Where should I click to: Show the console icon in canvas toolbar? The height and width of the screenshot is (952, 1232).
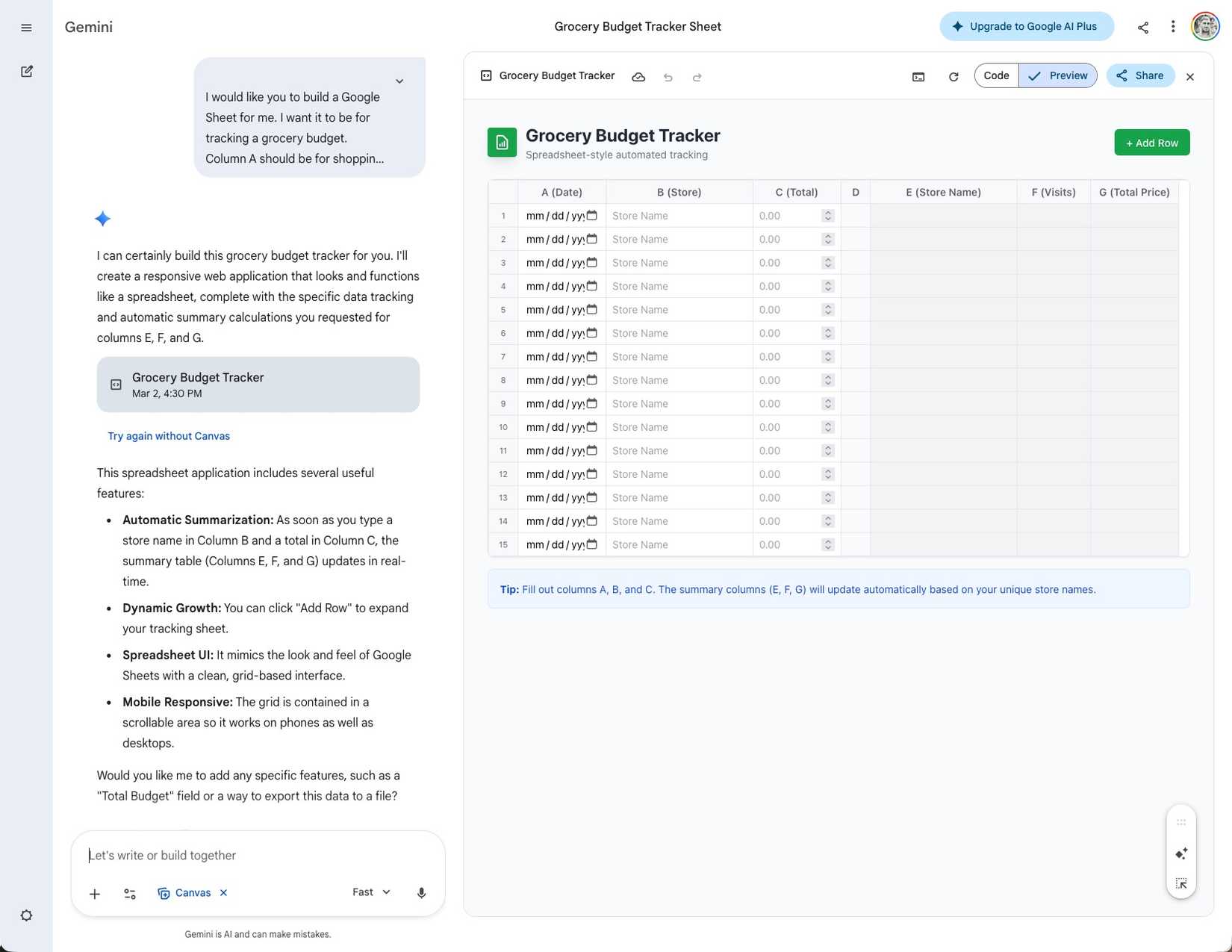click(918, 77)
